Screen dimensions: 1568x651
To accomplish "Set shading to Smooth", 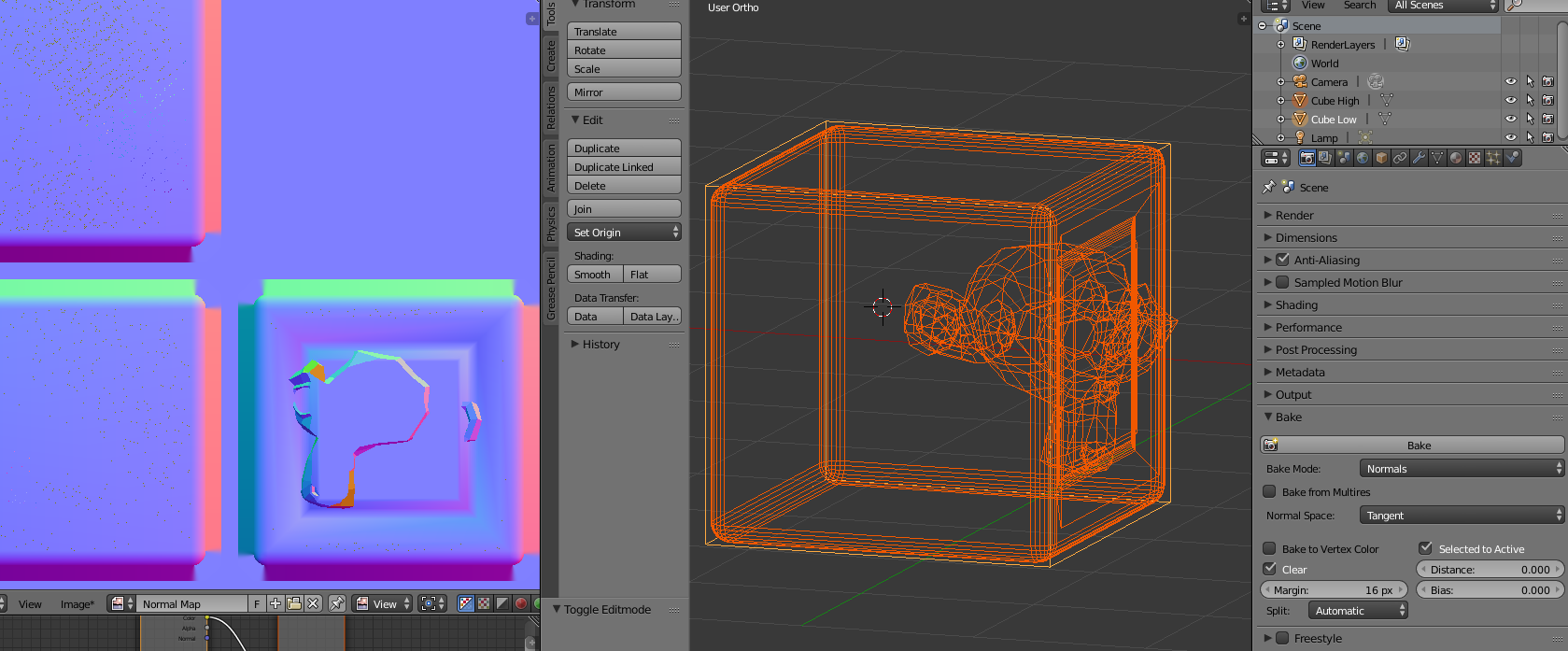I will [595, 274].
